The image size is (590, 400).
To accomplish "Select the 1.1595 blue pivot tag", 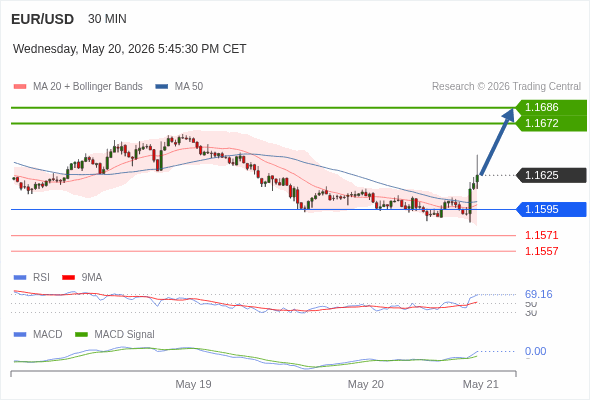I will 551,209.
